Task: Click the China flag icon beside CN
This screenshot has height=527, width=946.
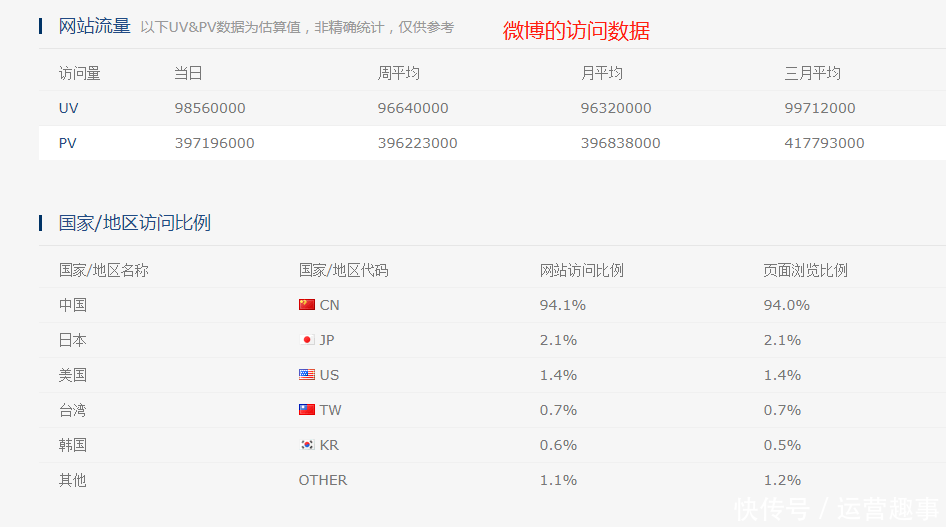Action: pos(306,305)
